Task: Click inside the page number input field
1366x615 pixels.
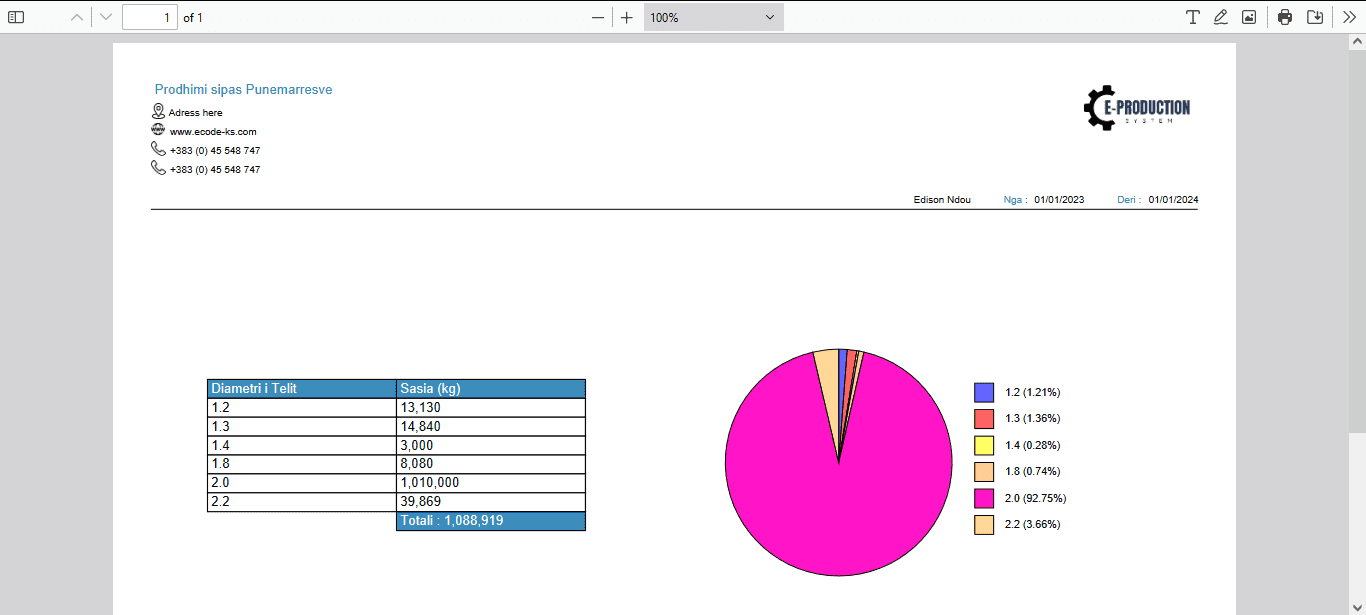Action: 149,16
